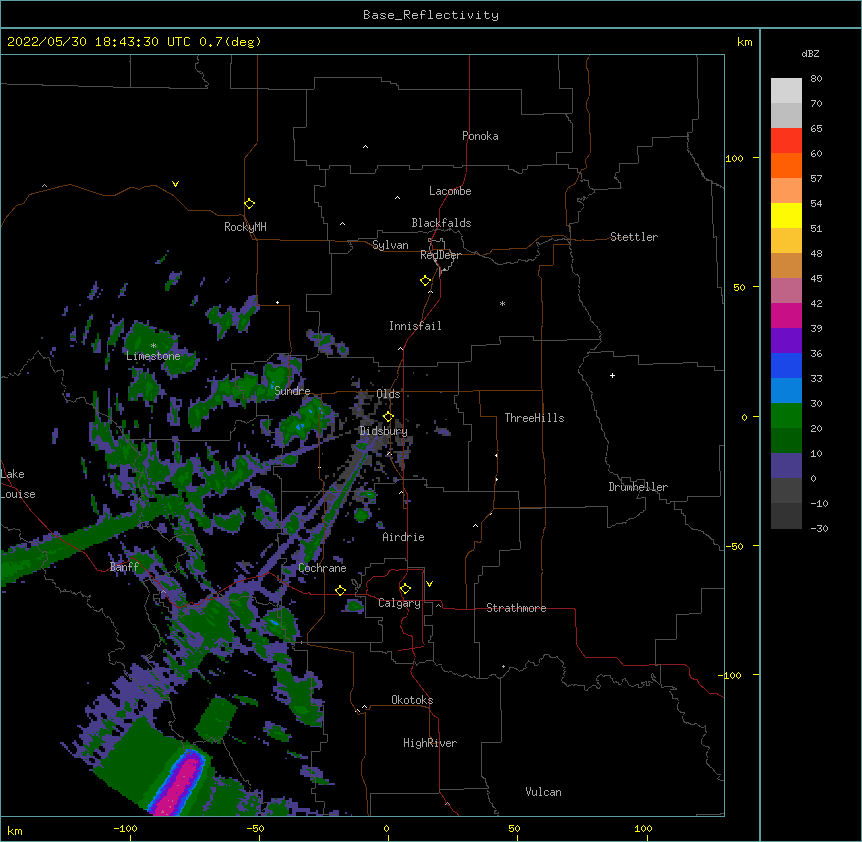Select the ThreeHills label
The image size is (862, 842).
tap(534, 418)
